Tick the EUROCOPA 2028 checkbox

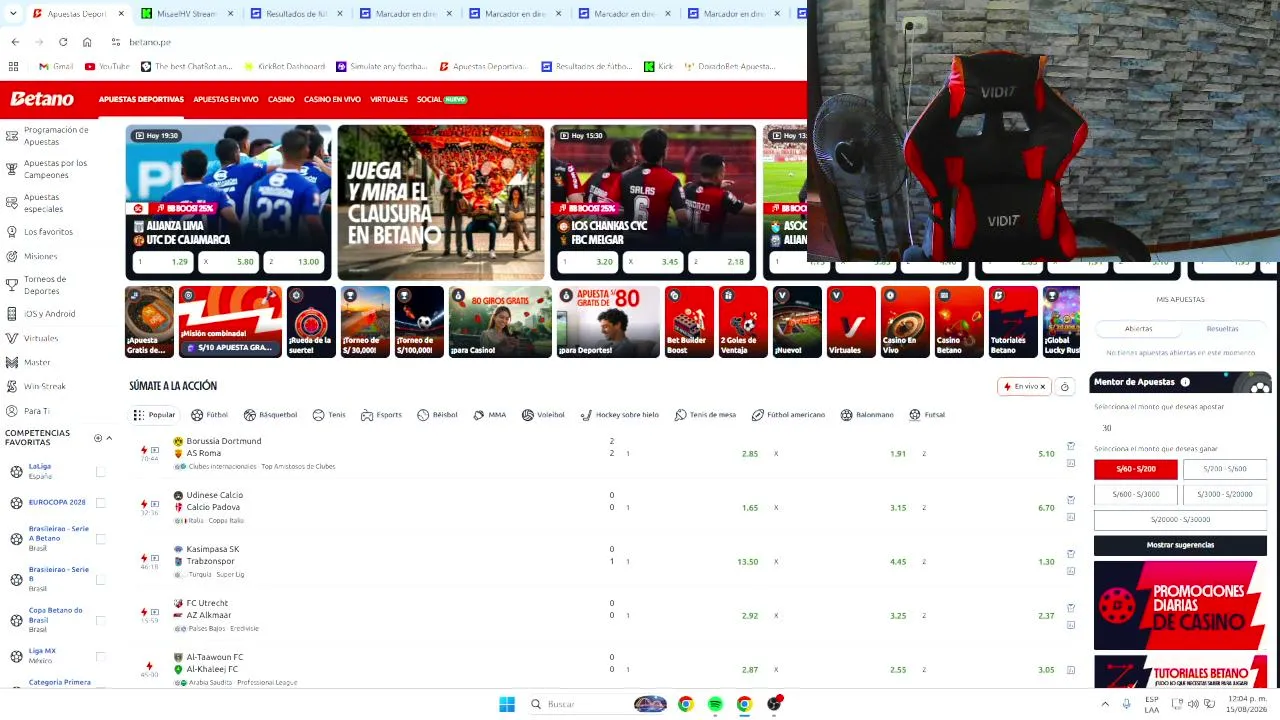pos(100,502)
